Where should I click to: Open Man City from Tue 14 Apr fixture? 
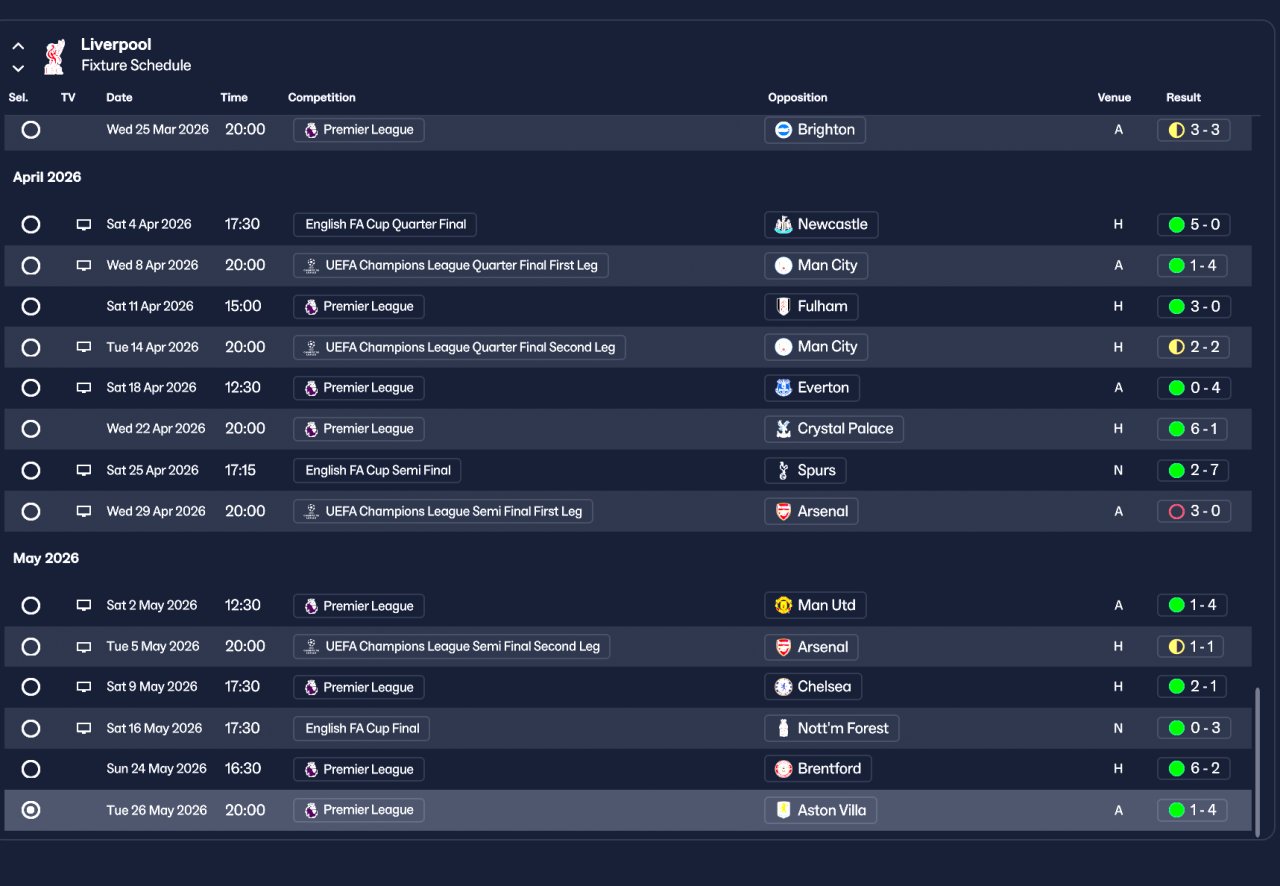tap(816, 348)
